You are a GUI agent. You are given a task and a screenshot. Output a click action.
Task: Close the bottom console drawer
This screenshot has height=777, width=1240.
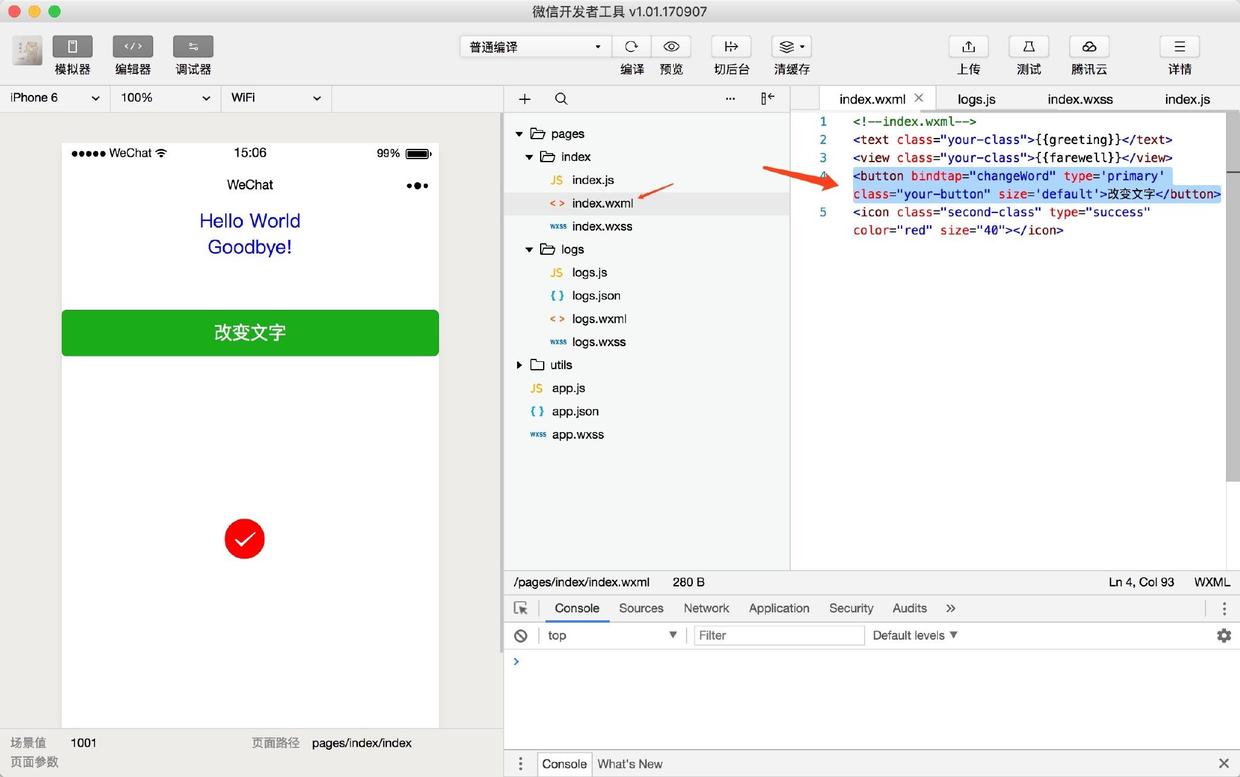point(1224,764)
